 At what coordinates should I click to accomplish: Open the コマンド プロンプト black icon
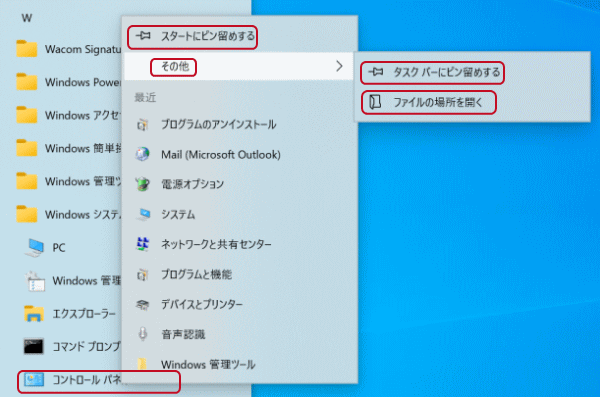click(x=34, y=346)
